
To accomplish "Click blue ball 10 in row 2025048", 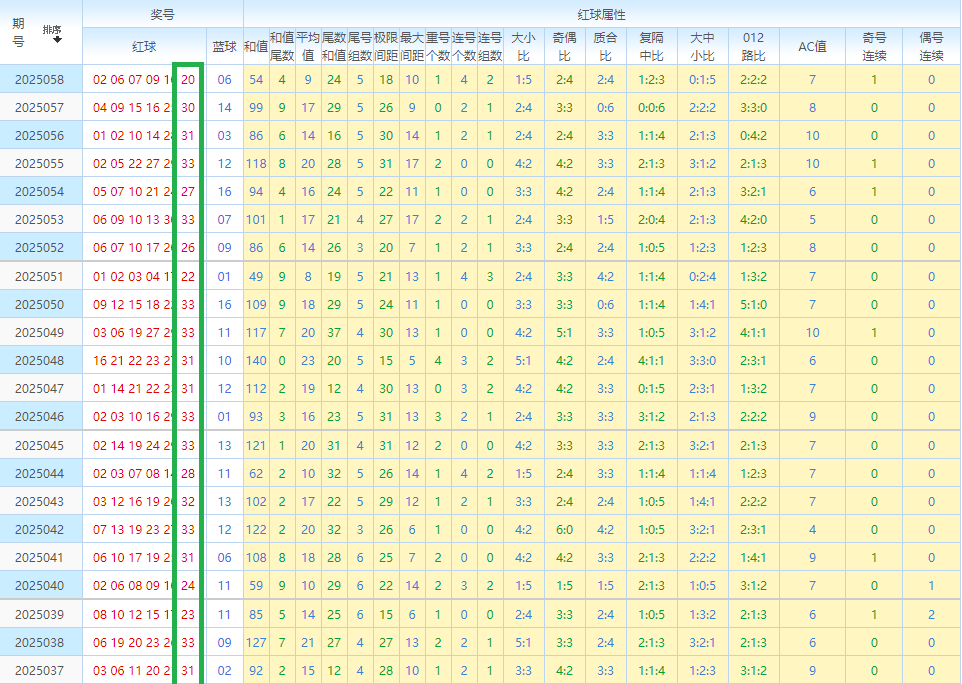I will (x=225, y=360).
